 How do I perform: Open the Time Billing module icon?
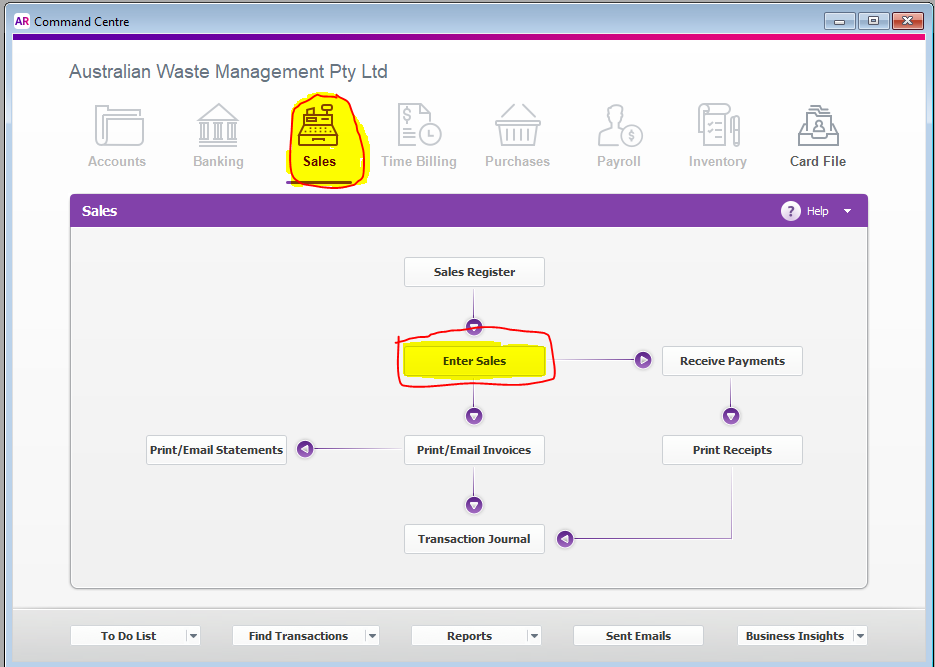coord(419,125)
